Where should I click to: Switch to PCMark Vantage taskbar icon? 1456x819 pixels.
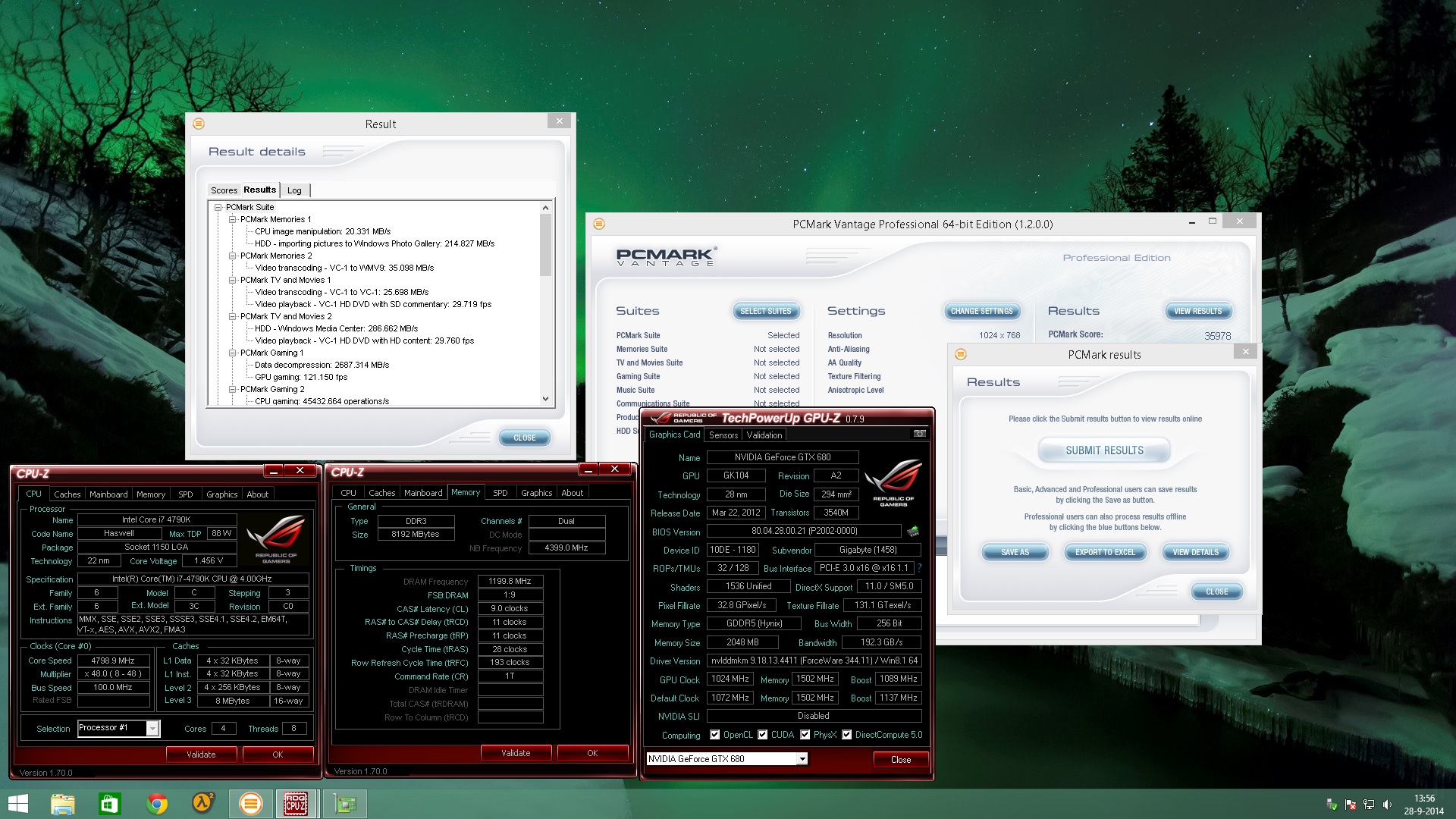tap(250, 803)
